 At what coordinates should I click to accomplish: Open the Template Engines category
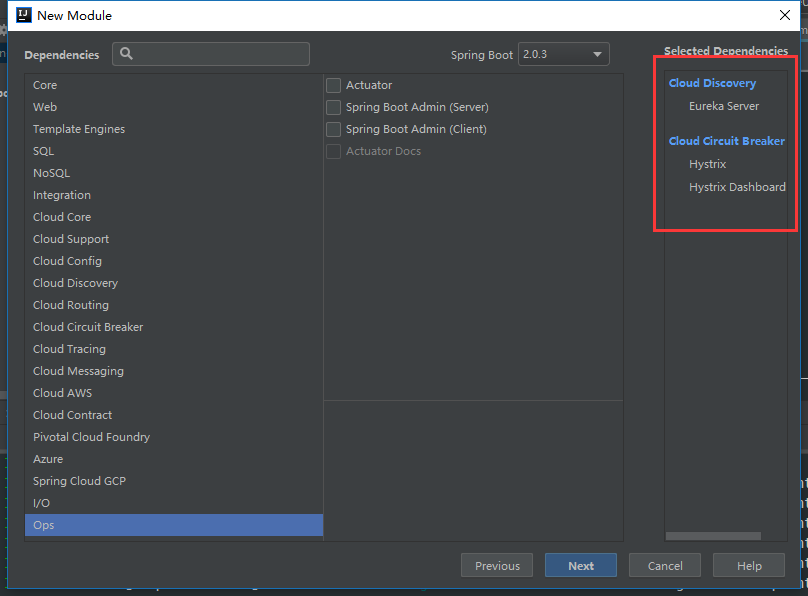tap(174, 129)
